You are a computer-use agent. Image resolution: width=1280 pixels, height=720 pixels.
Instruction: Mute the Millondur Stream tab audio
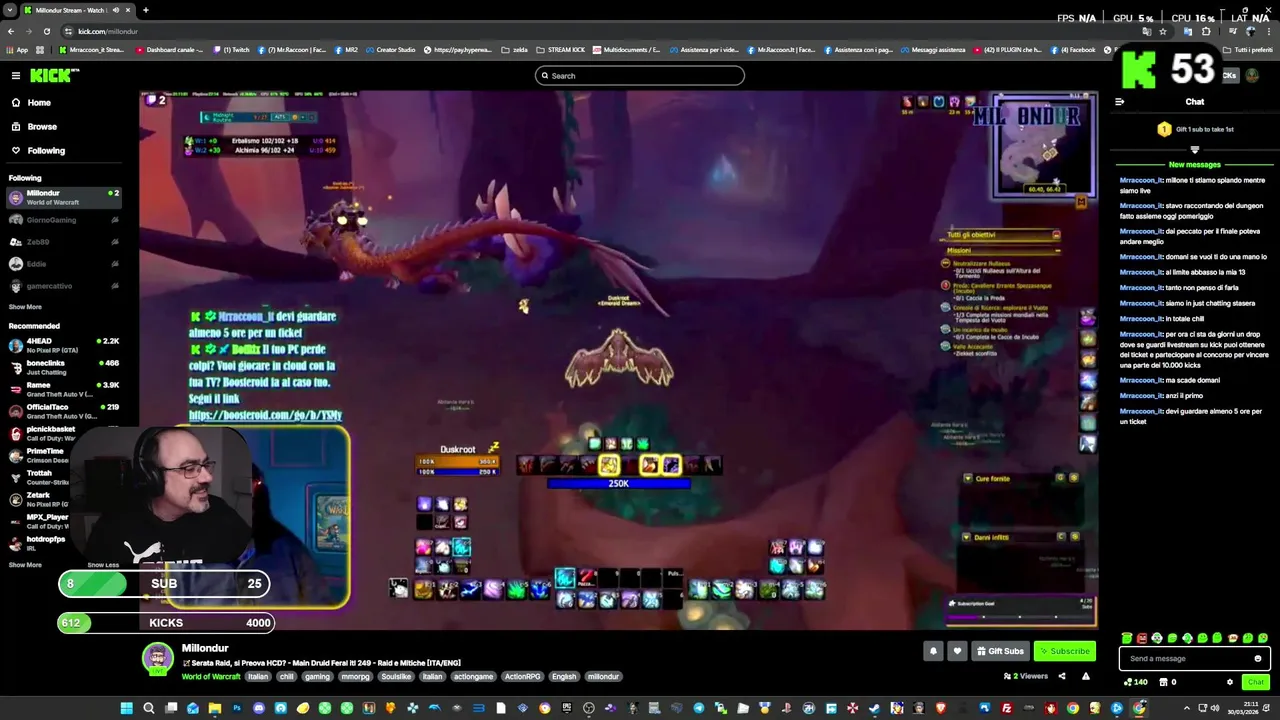click(x=116, y=10)
